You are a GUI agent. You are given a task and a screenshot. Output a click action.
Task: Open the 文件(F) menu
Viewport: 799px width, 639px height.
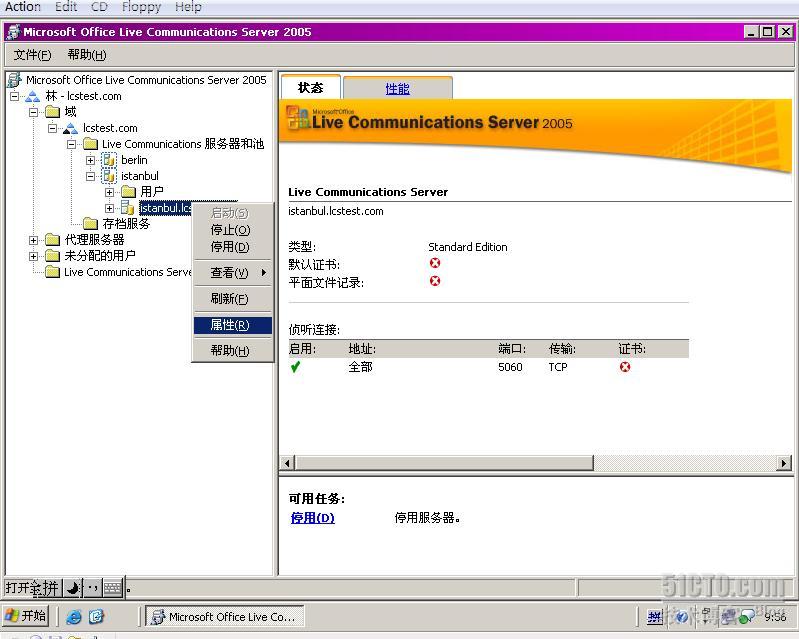(x=32, y=55)
